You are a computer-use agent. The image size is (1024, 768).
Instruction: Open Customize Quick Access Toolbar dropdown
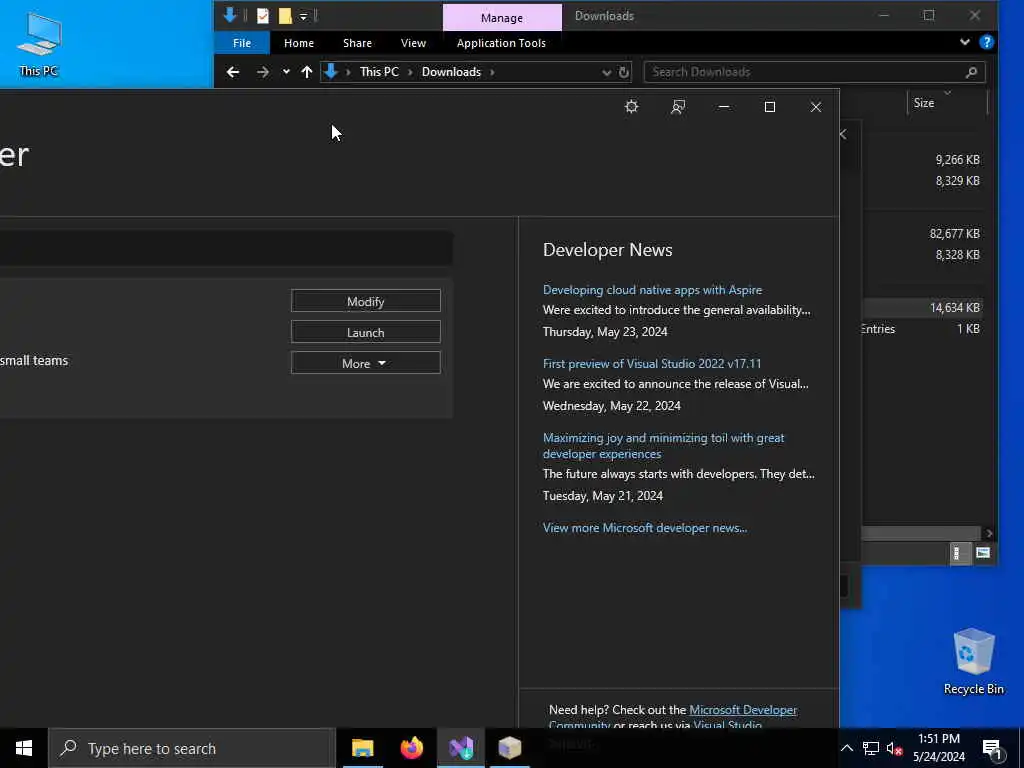point(303,16)
